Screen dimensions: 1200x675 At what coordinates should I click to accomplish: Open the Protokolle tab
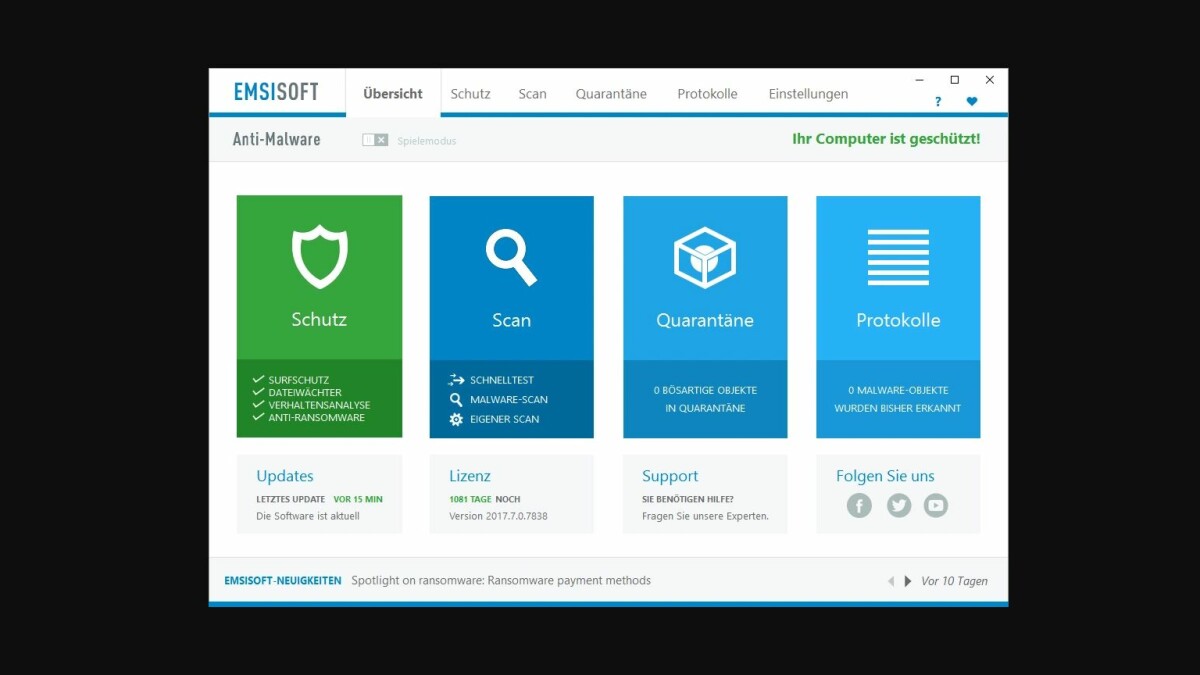tap(707, 94)
